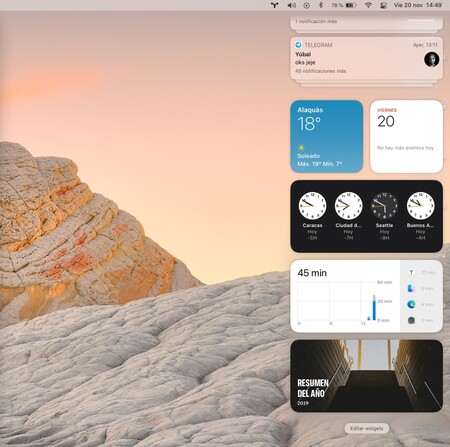This screenshot has height=447, width=450.
Task: Select the Buenos A... clock face
Action: pyautogui.click(x=420, y=205)
